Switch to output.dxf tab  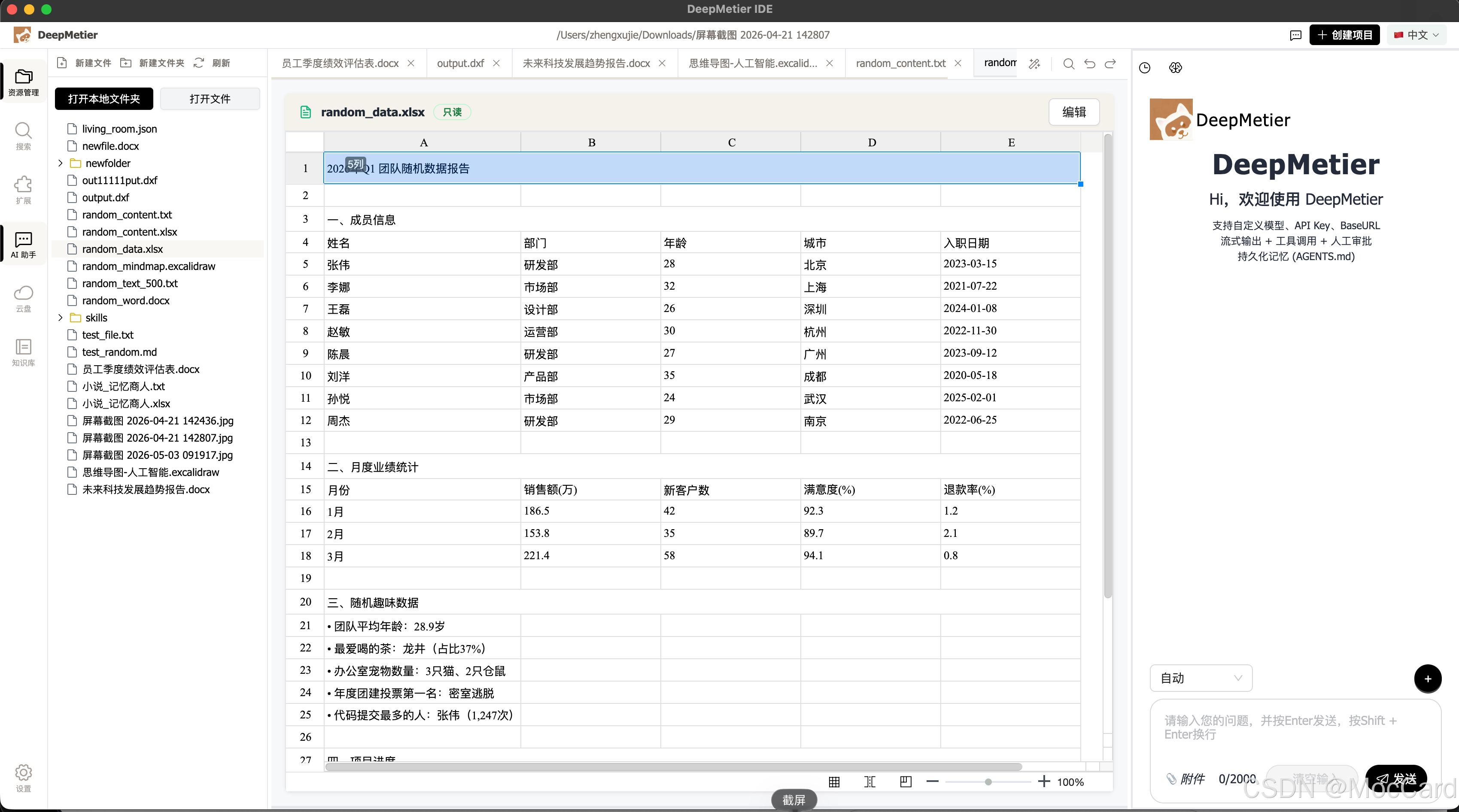460,64
